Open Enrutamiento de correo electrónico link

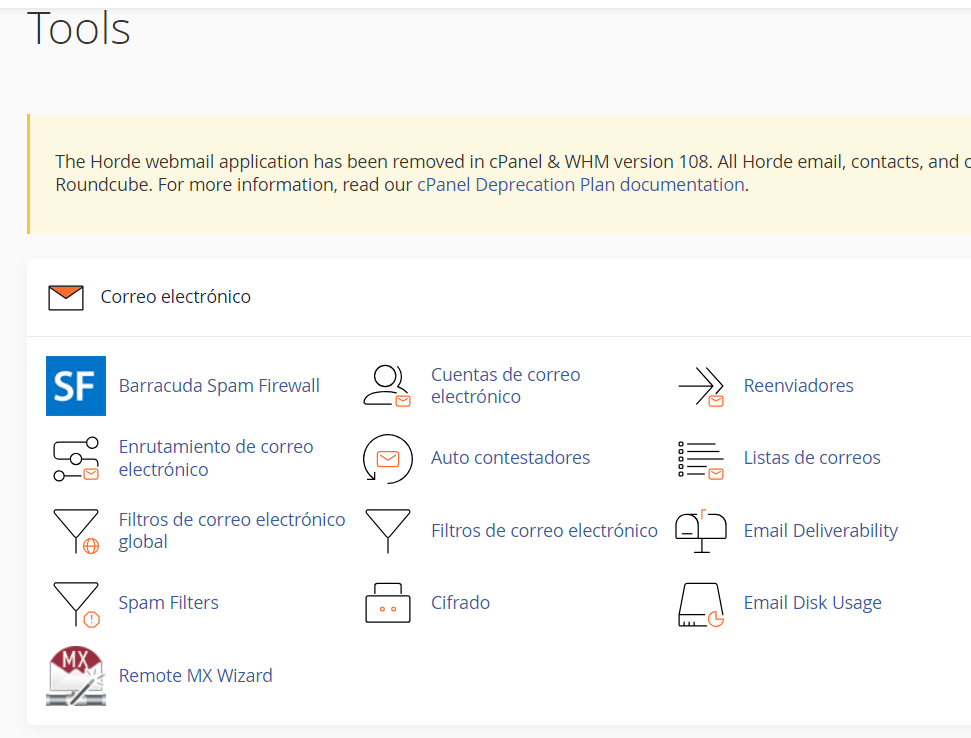coord(216,458)
